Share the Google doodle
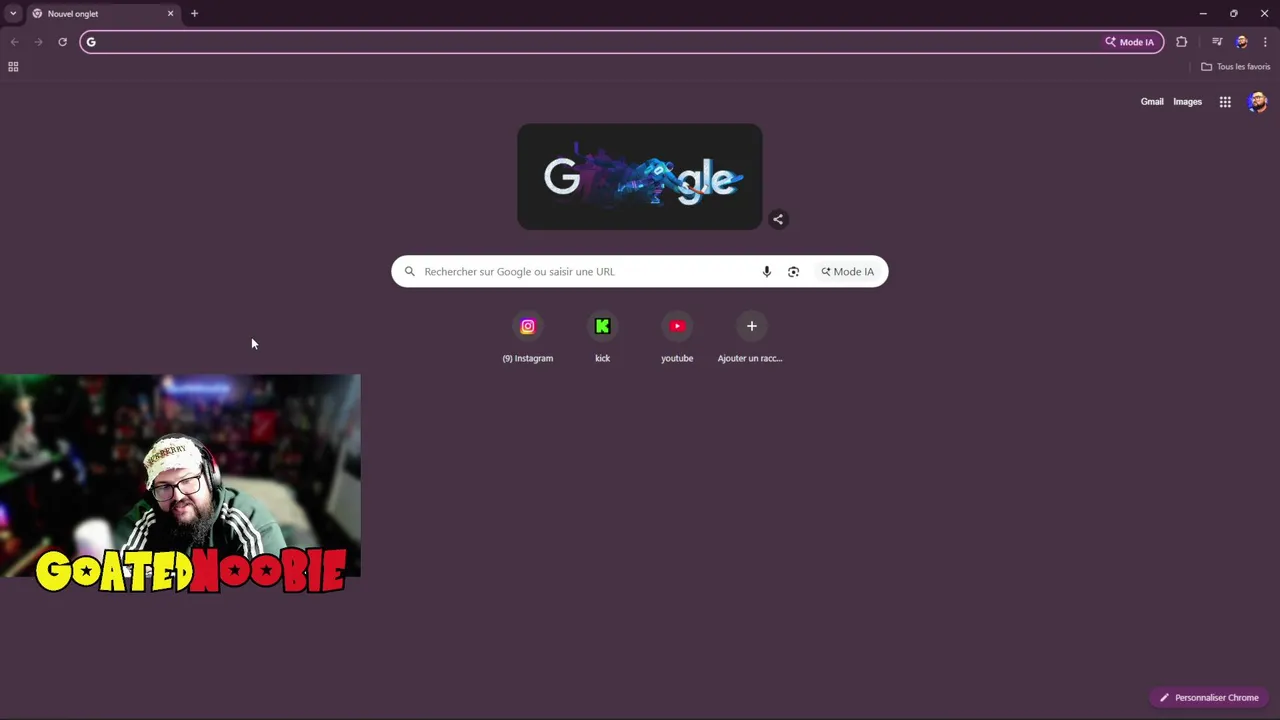The height and width of the screenshot is (720, 1280). pos(778,219)
